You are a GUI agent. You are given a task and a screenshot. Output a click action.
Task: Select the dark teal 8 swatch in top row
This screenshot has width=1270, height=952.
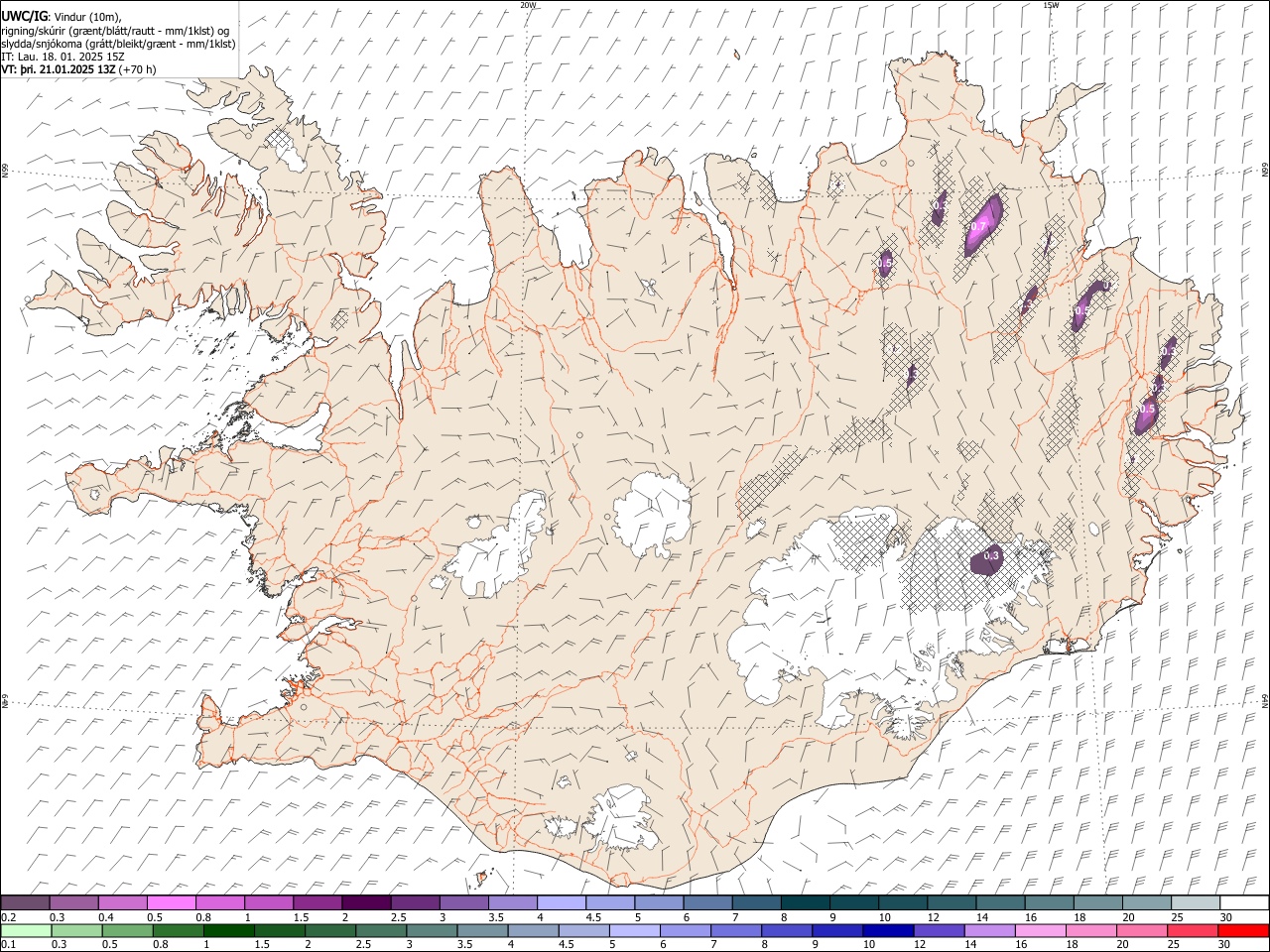point(806,902)
